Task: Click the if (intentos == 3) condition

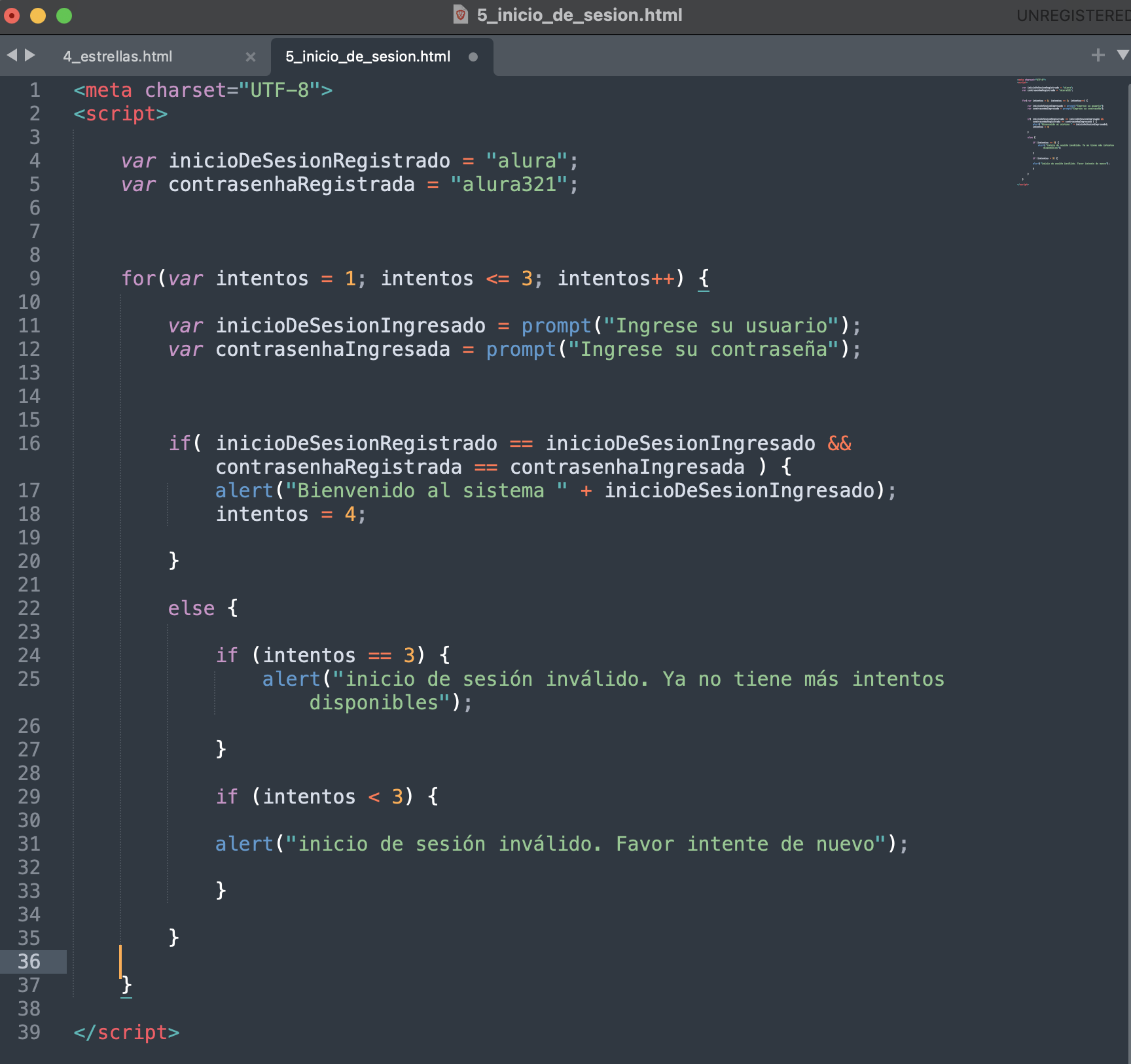Action: 321,656
